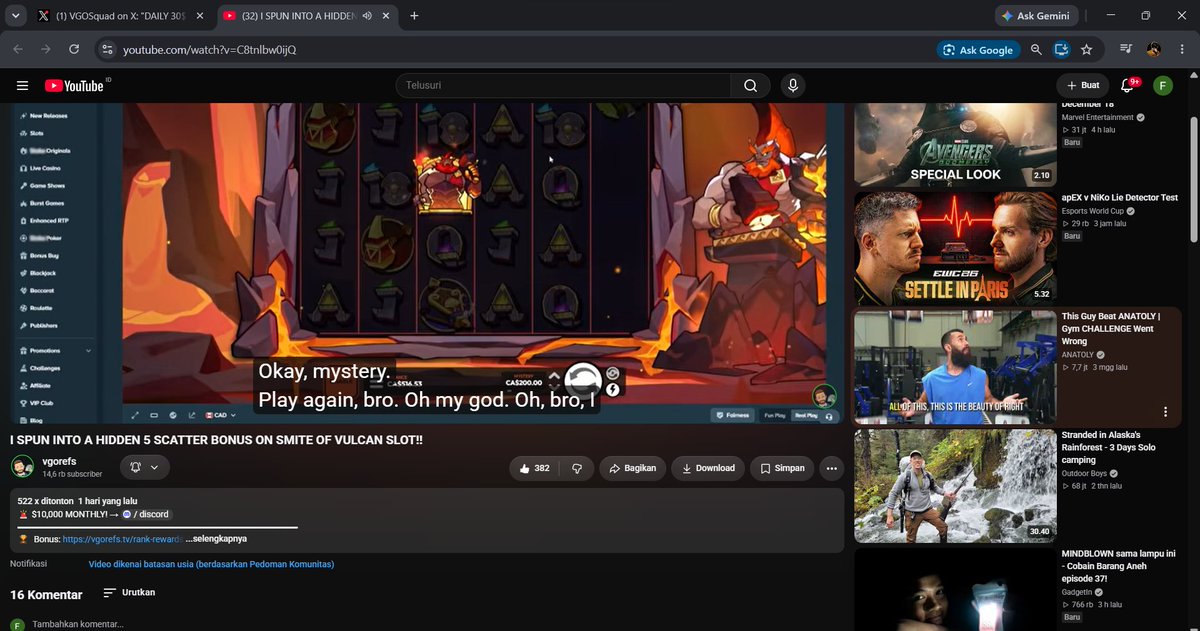Click the Download button
1200x631 pixels.
709,468
